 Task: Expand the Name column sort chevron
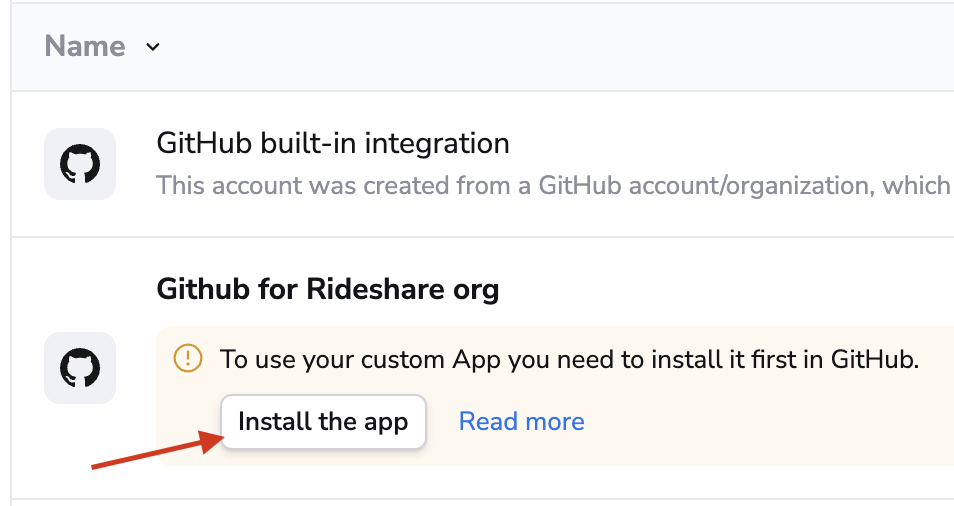coord(153,46)
